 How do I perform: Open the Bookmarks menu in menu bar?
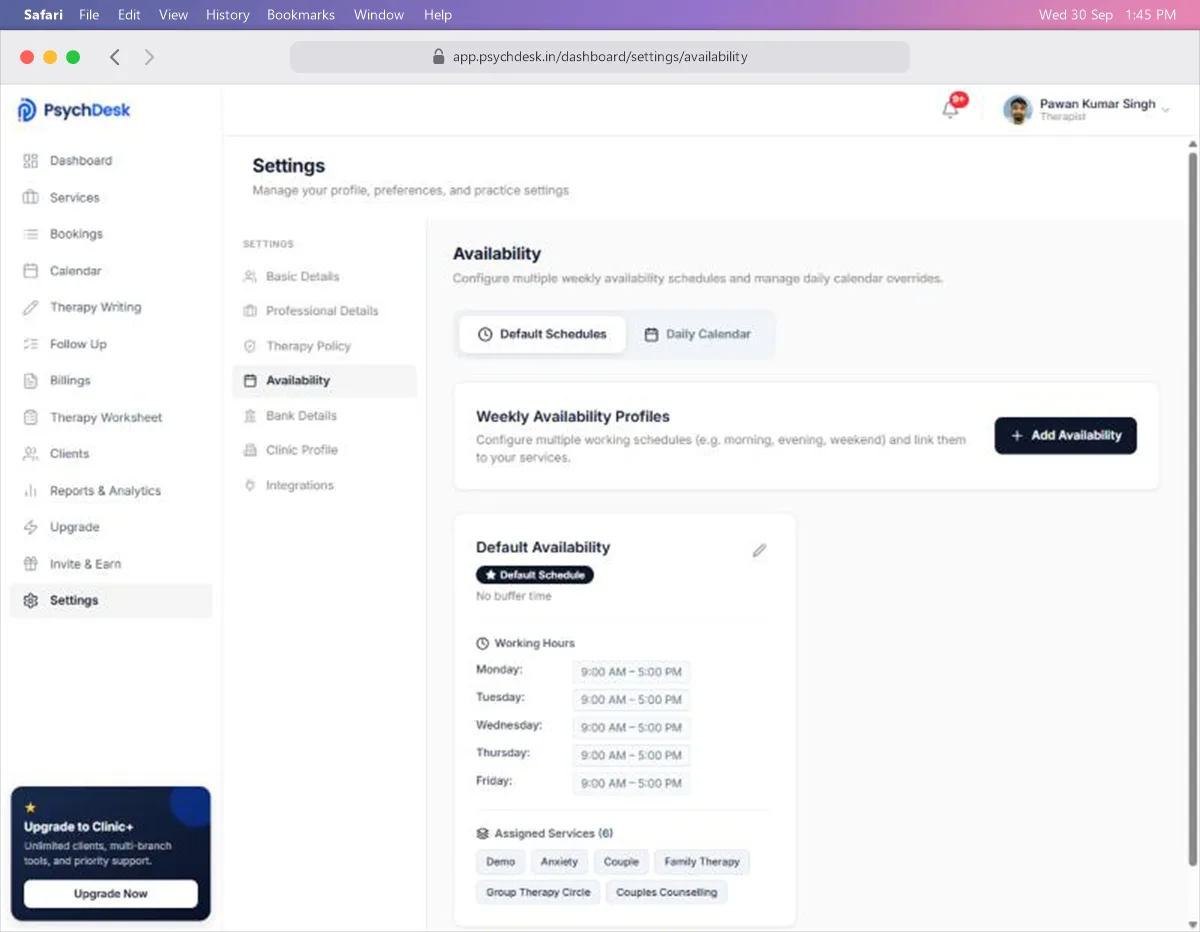click(301, 15)
